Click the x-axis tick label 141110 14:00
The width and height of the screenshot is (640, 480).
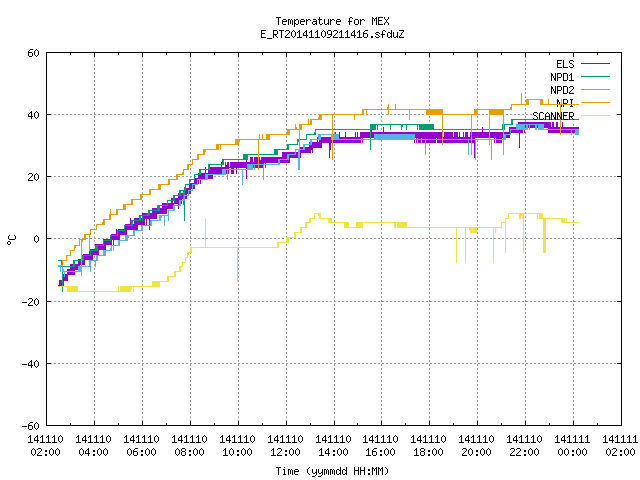(333, 446)
